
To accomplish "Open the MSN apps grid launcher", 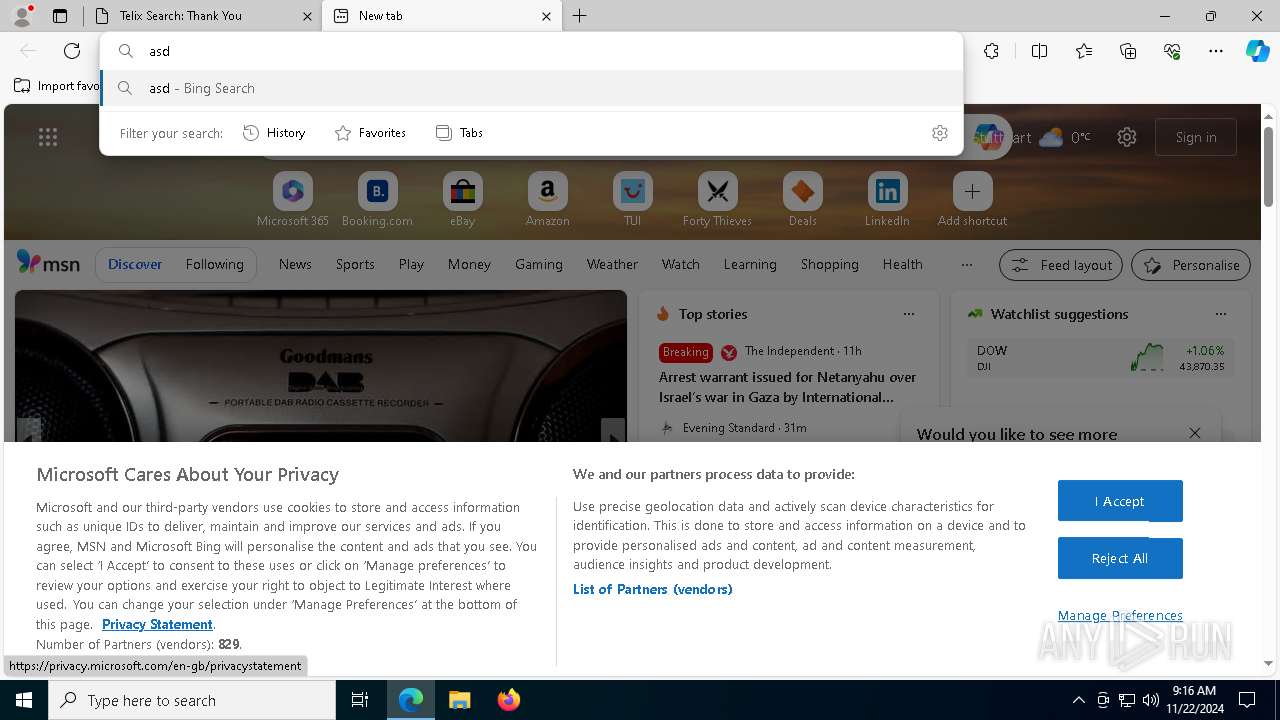I will pos(48,137).
